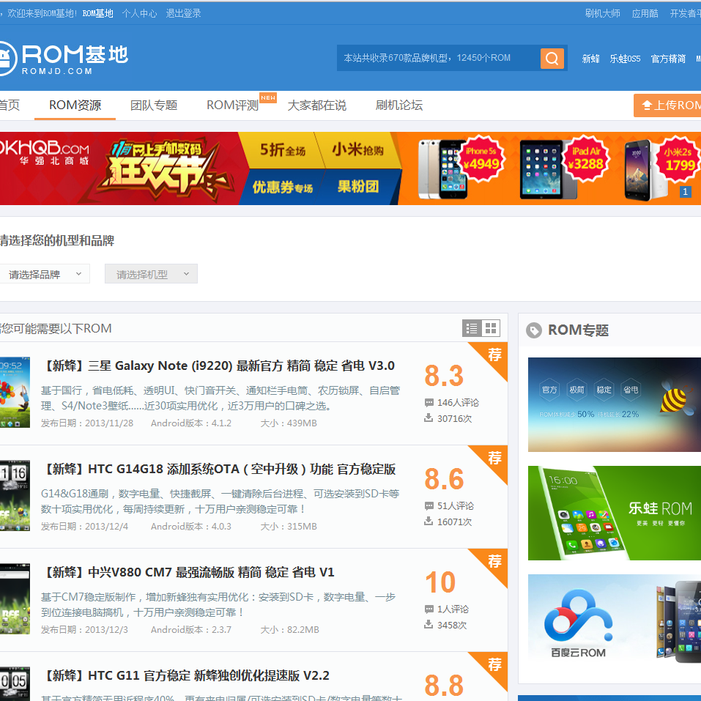The image size is (701, 701).
Task: Click the 10 rating score
Action: [x=440, y=582]
